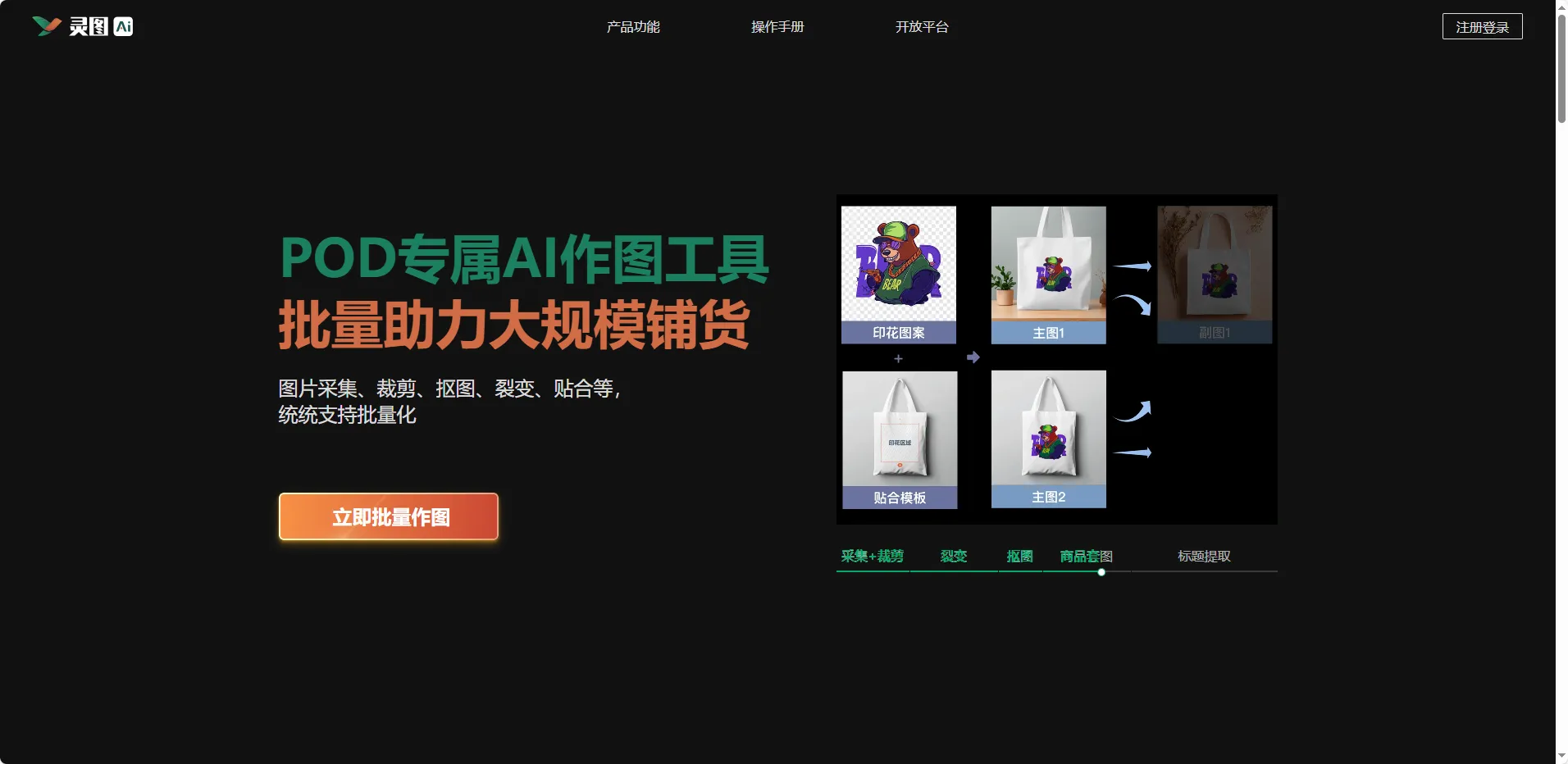Switch to the 标题提取 tab
Viewport: 1568px width, 764px height.
click(1204, 556)
